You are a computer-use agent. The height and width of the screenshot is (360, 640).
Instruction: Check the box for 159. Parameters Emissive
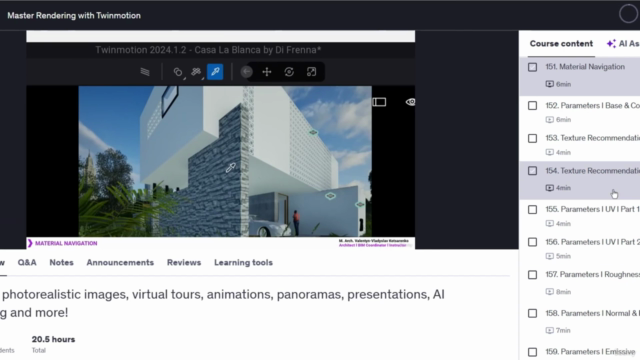(532, 352)
